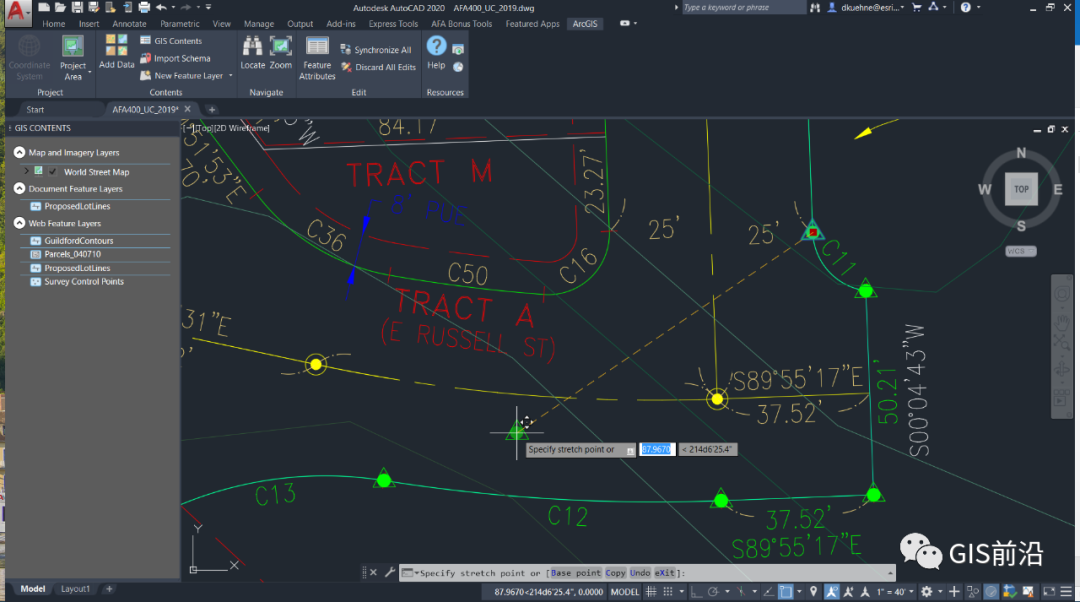Click the Help question mark icon
The height and width of the screenshot is (602, 1080).
[x=436, y=51]
